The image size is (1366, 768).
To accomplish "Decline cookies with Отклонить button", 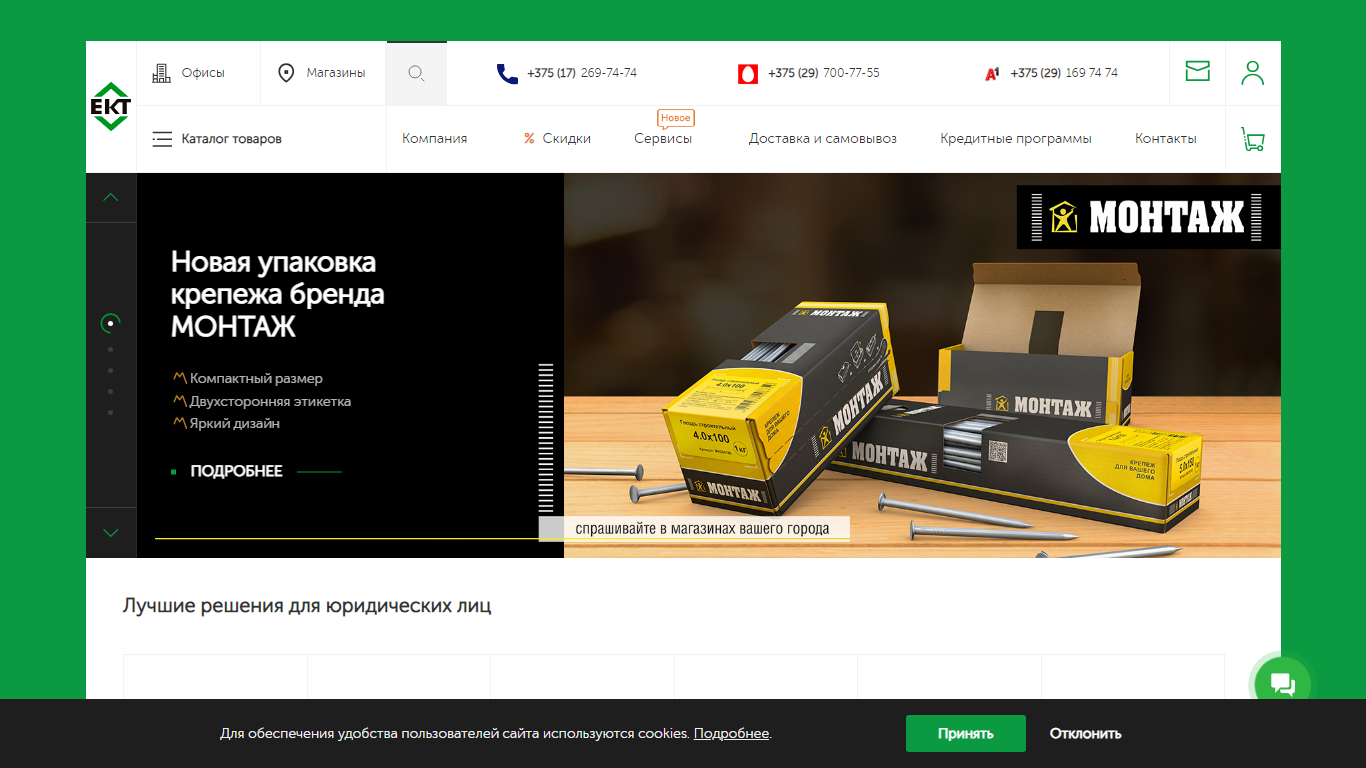I will pyautogui.click(x=1085, y=734).
